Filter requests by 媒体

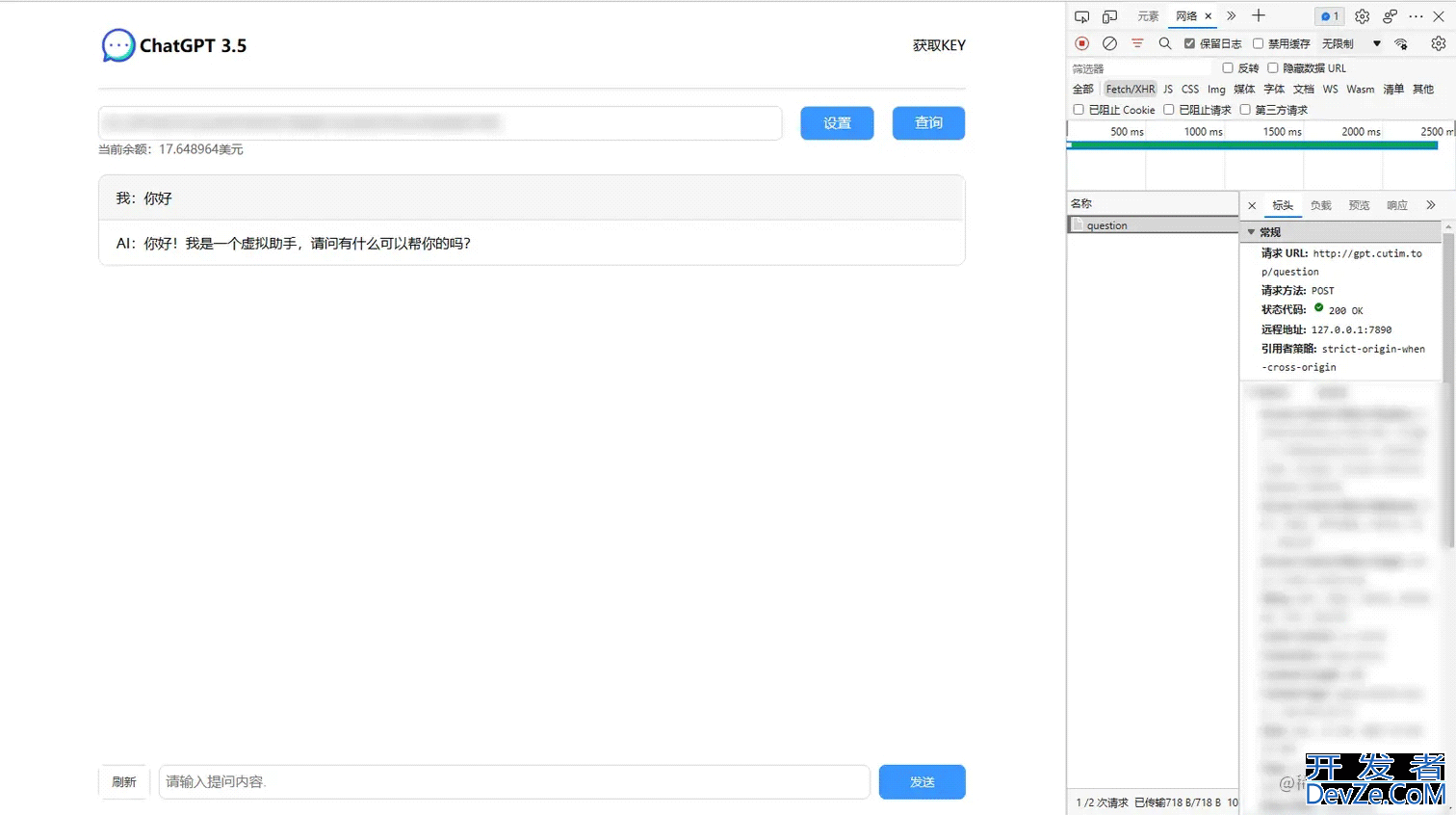[x=1244, y=89]
